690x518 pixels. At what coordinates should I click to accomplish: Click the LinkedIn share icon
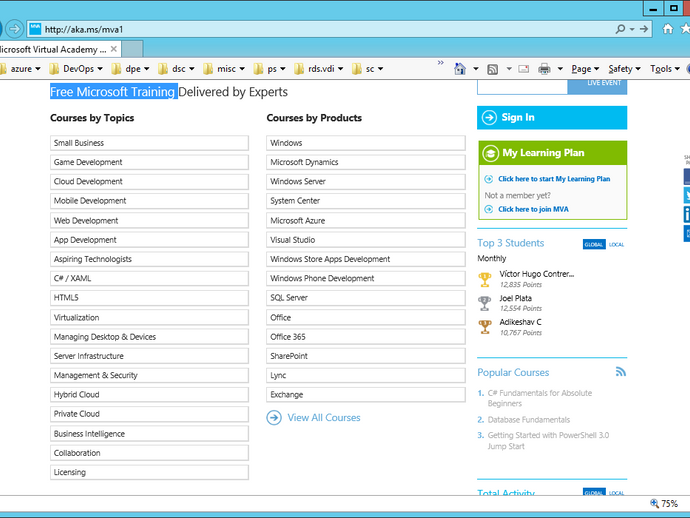pyautogui.click(x=687, y=214)
